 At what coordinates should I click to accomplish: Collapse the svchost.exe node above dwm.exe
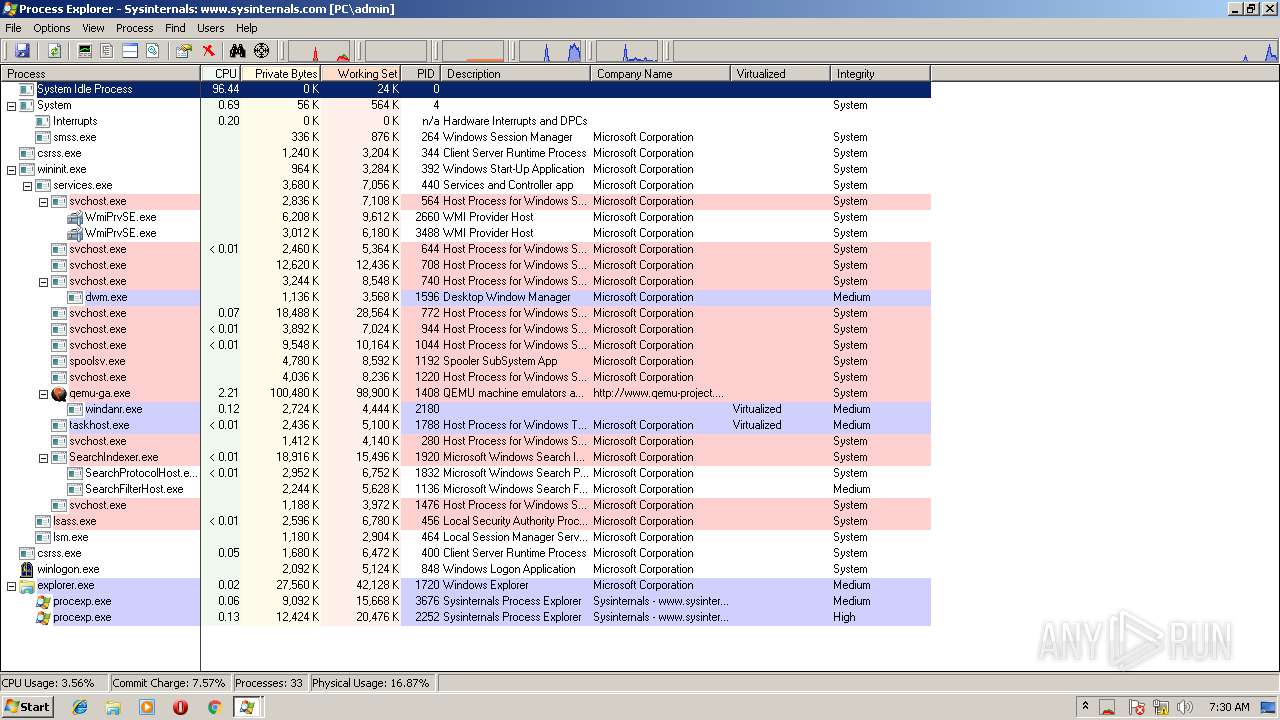tap(43, 281)
